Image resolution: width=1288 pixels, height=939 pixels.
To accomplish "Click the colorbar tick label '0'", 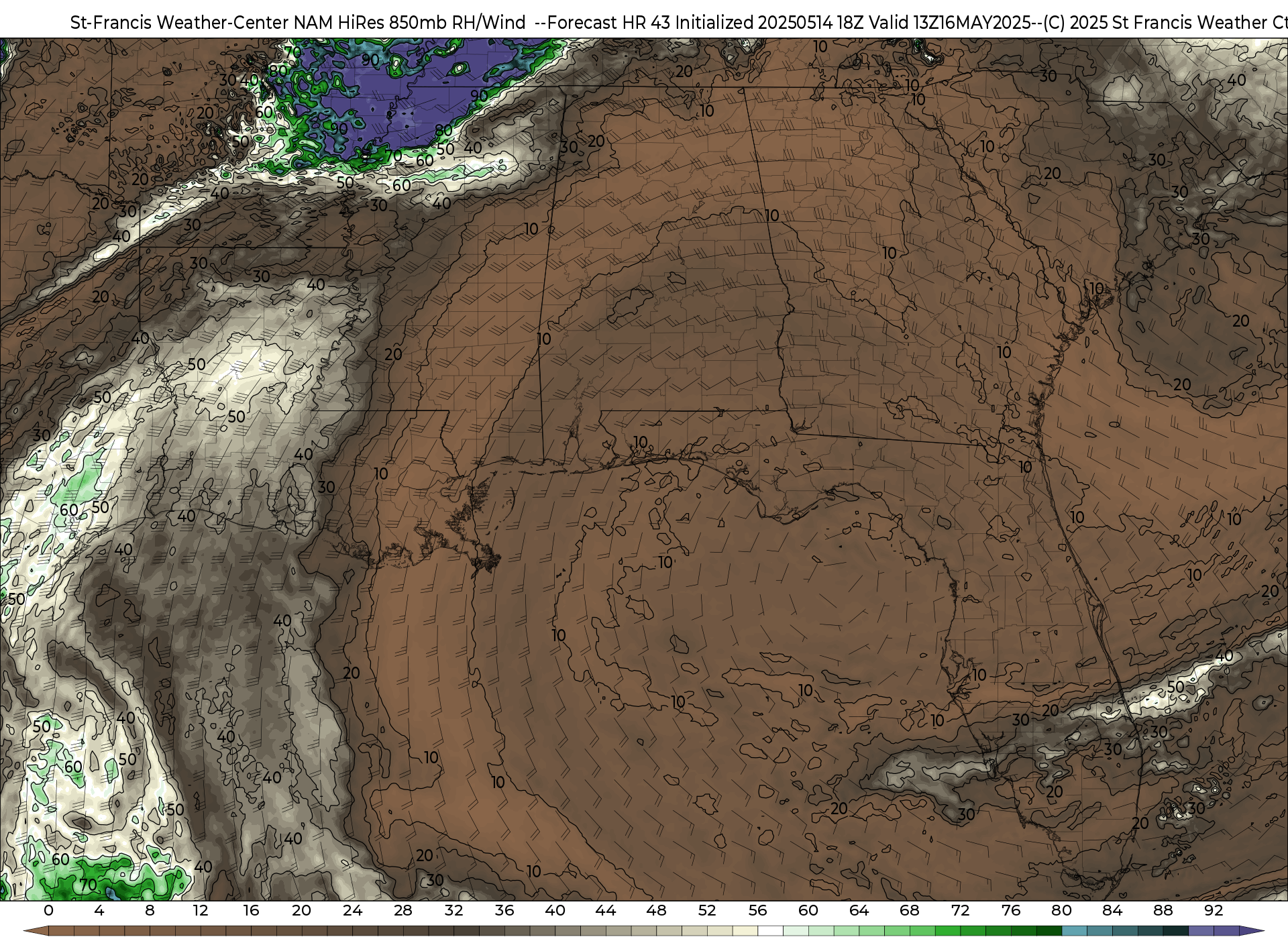I will point(48,910).
